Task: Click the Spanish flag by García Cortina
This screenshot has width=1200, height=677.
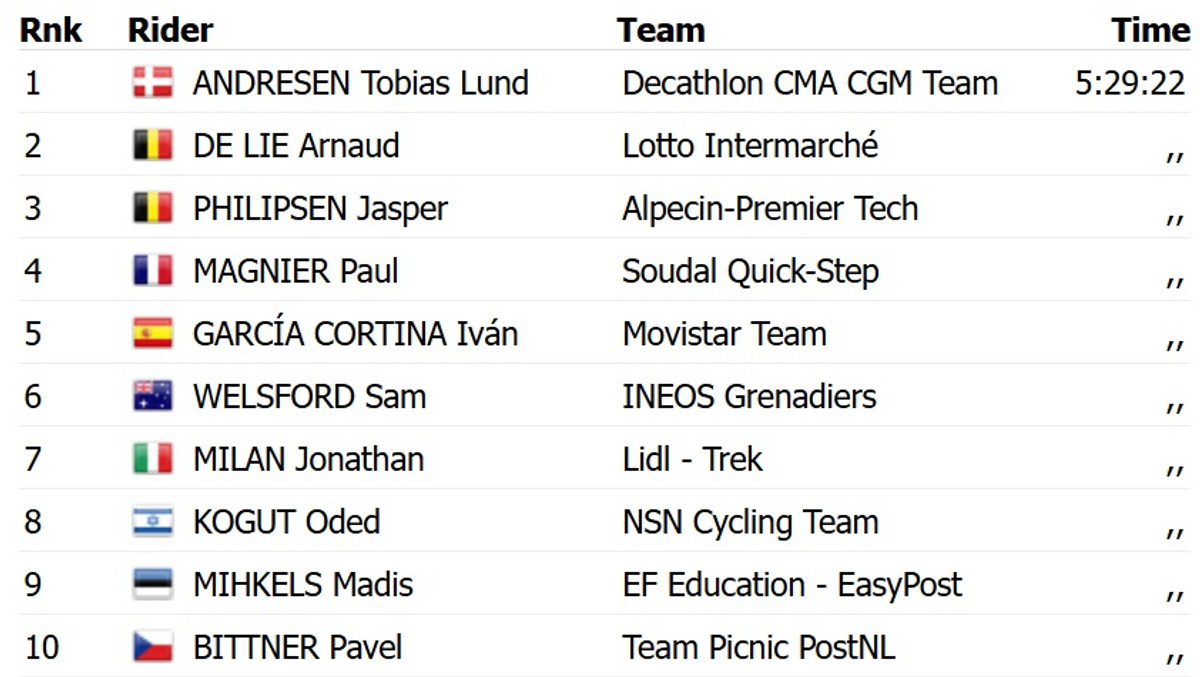Action: click(x=153, y=334)
